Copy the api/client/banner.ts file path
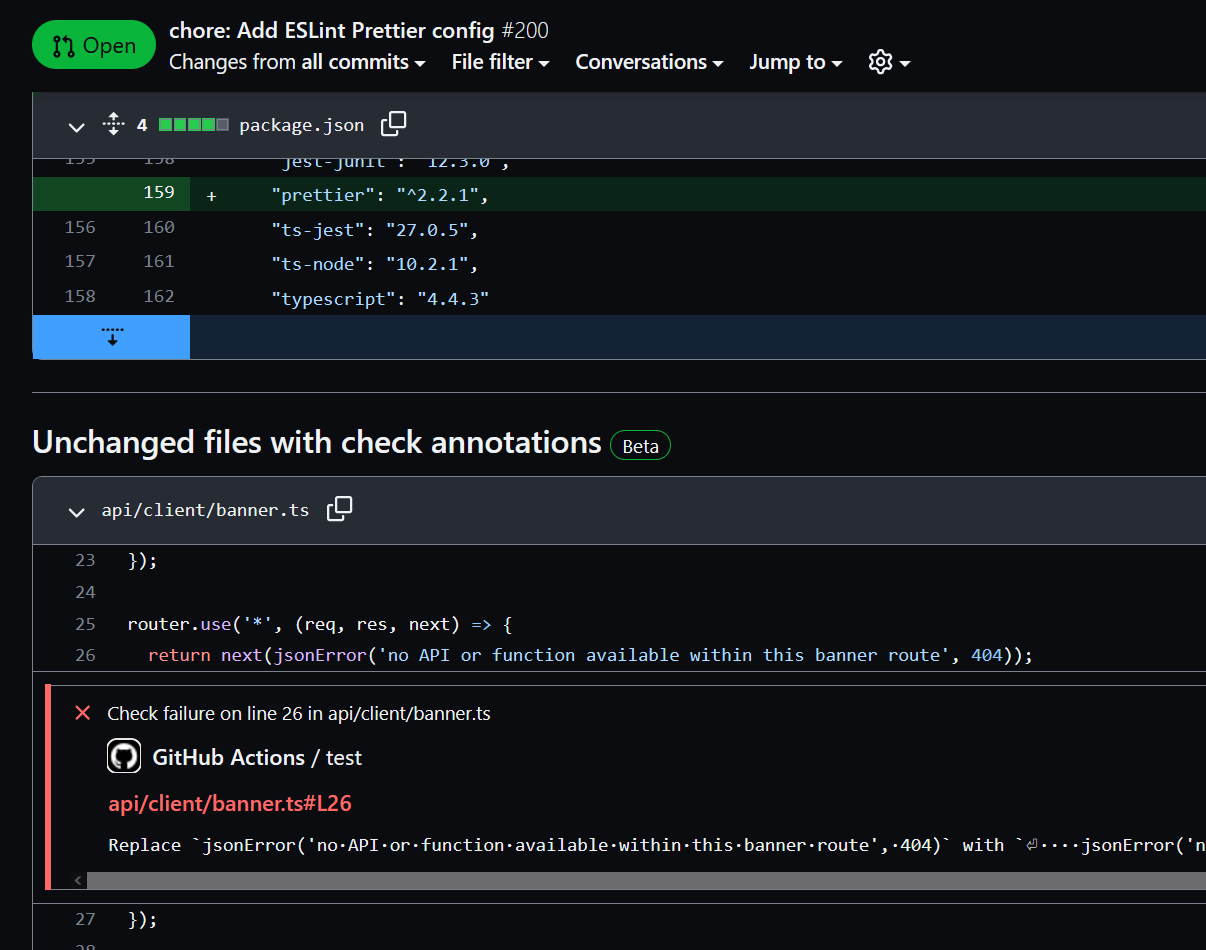This screenshot has height=950, width=1206. click(x=340, y=509)
